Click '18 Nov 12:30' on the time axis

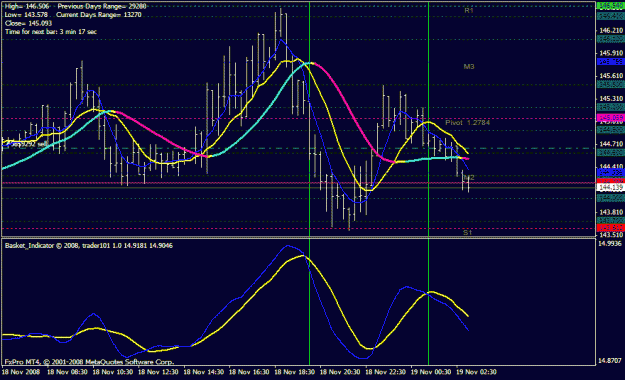[x=158, y=372]
